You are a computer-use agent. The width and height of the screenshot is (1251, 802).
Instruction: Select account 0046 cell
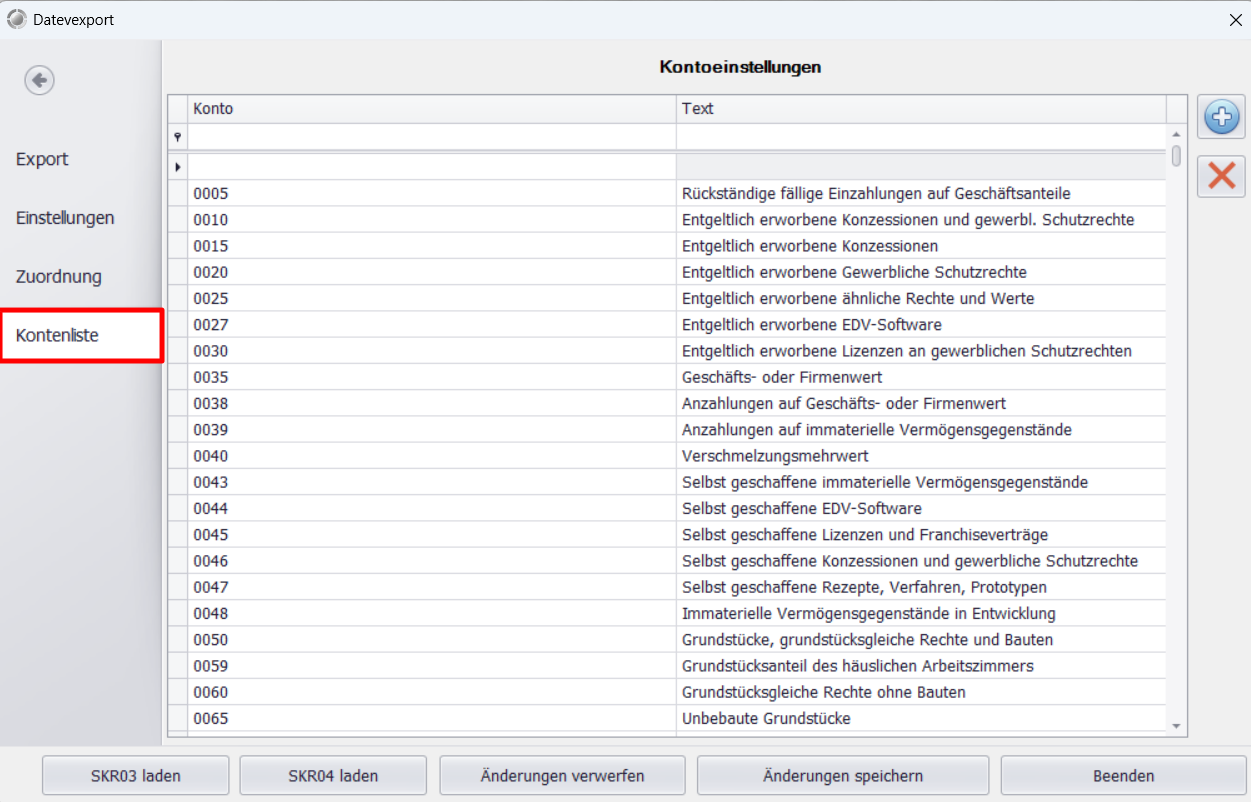pyautogui.click(x=432, y=561)
